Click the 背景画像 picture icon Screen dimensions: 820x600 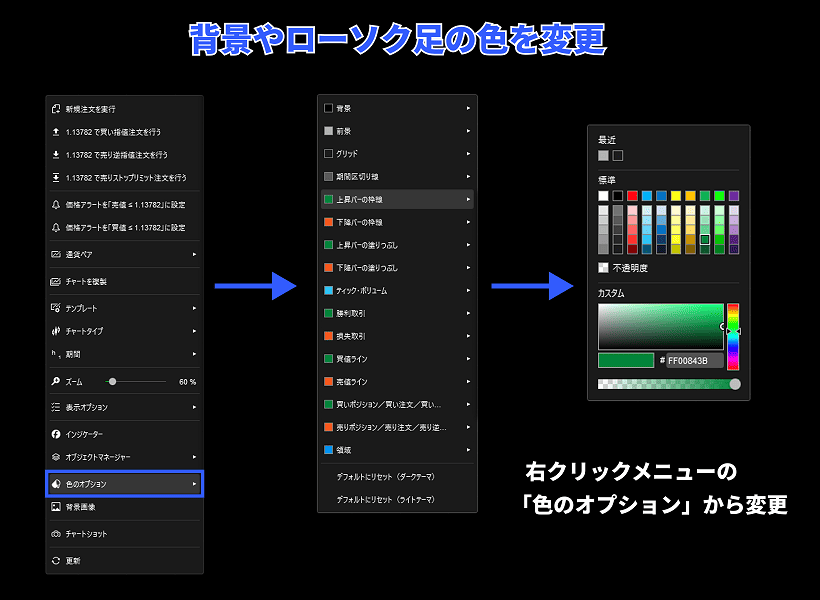click(x=56, y=506)
